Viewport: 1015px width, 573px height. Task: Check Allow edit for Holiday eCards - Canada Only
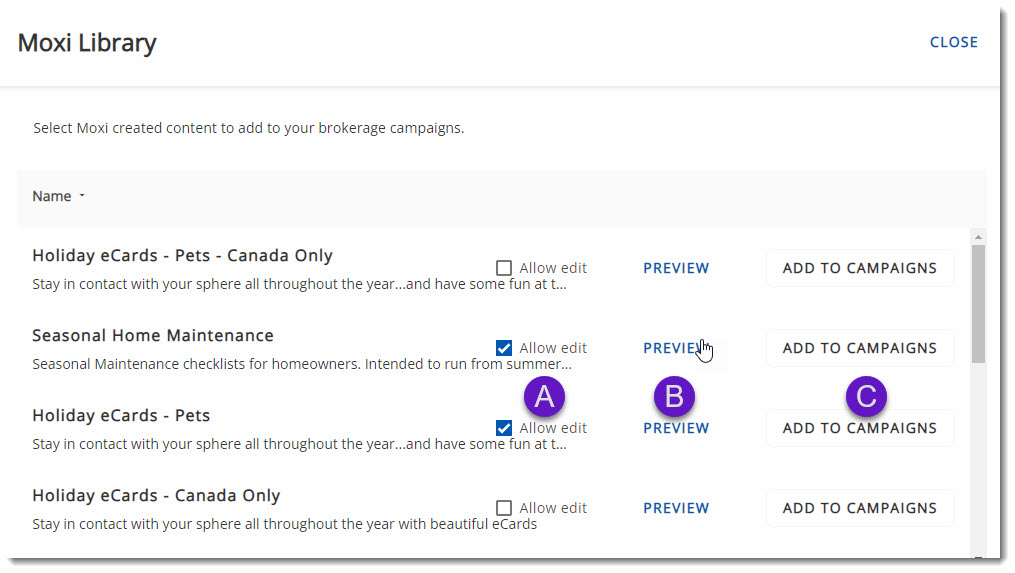pos(504,508)
